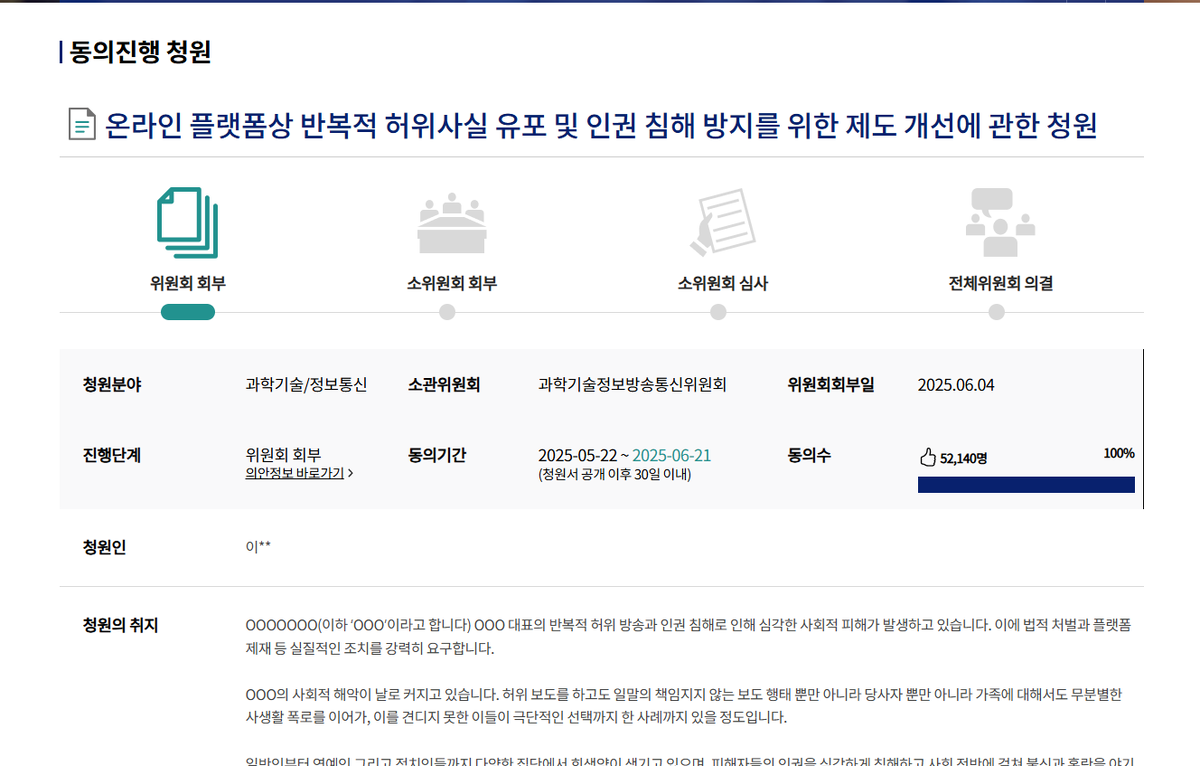Select the 소위원회 심사 step label
1200x766 pixels.
click(x=723, y=283)
